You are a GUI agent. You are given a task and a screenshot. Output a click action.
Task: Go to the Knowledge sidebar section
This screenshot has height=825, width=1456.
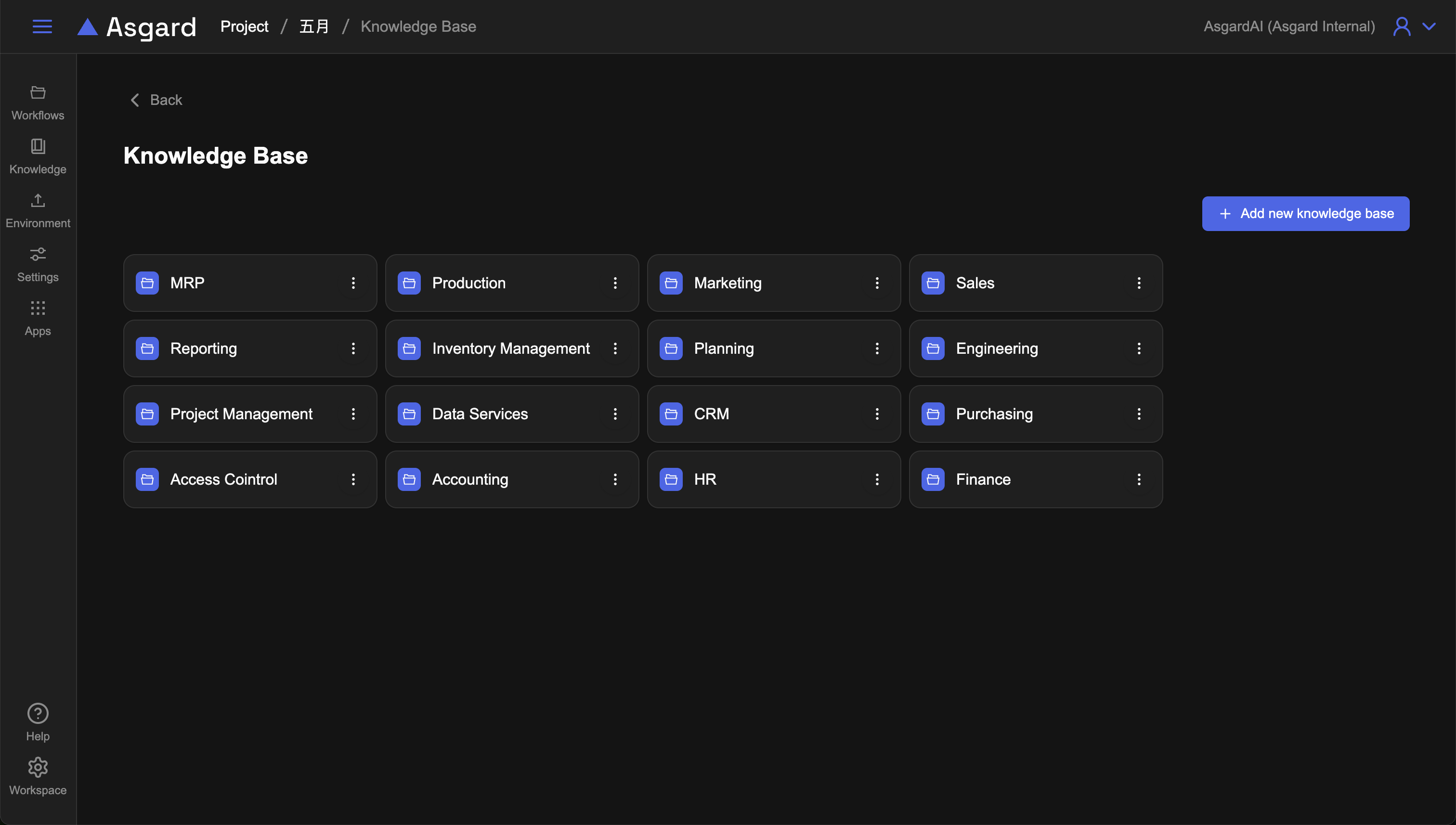[x=38, y=156]
